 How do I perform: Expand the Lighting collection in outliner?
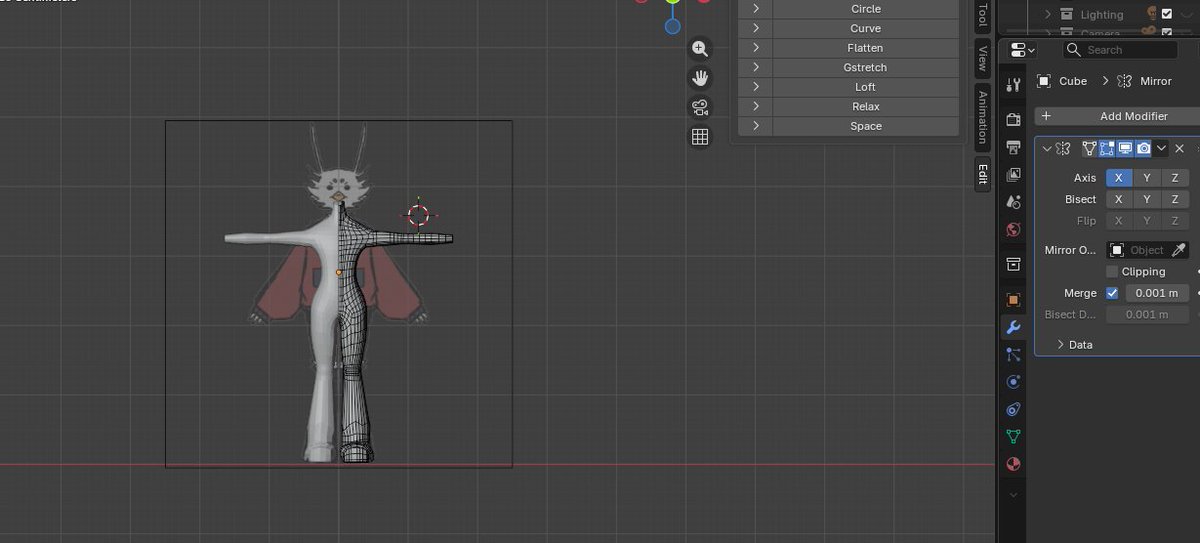tap(1048, 14)
